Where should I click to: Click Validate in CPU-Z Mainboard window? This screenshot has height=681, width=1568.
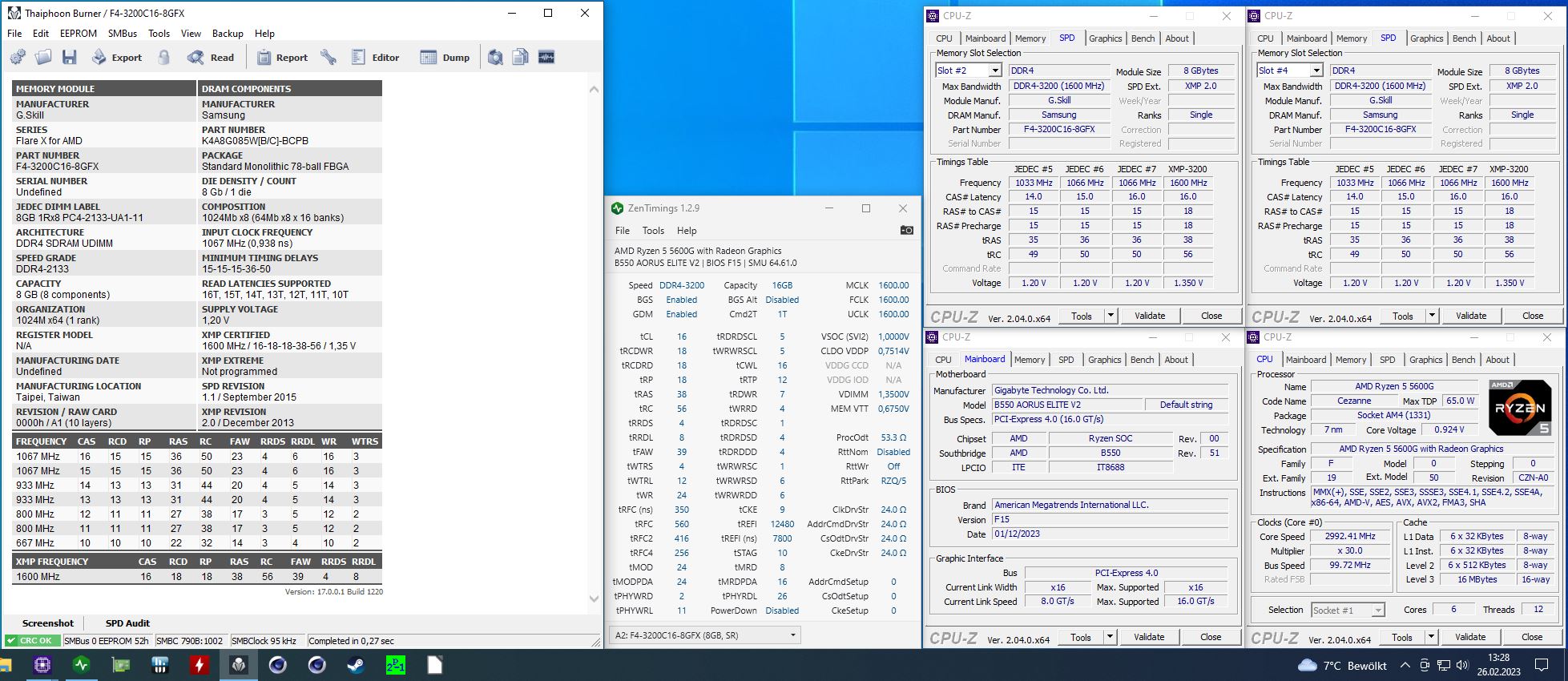pos(1149,637)
